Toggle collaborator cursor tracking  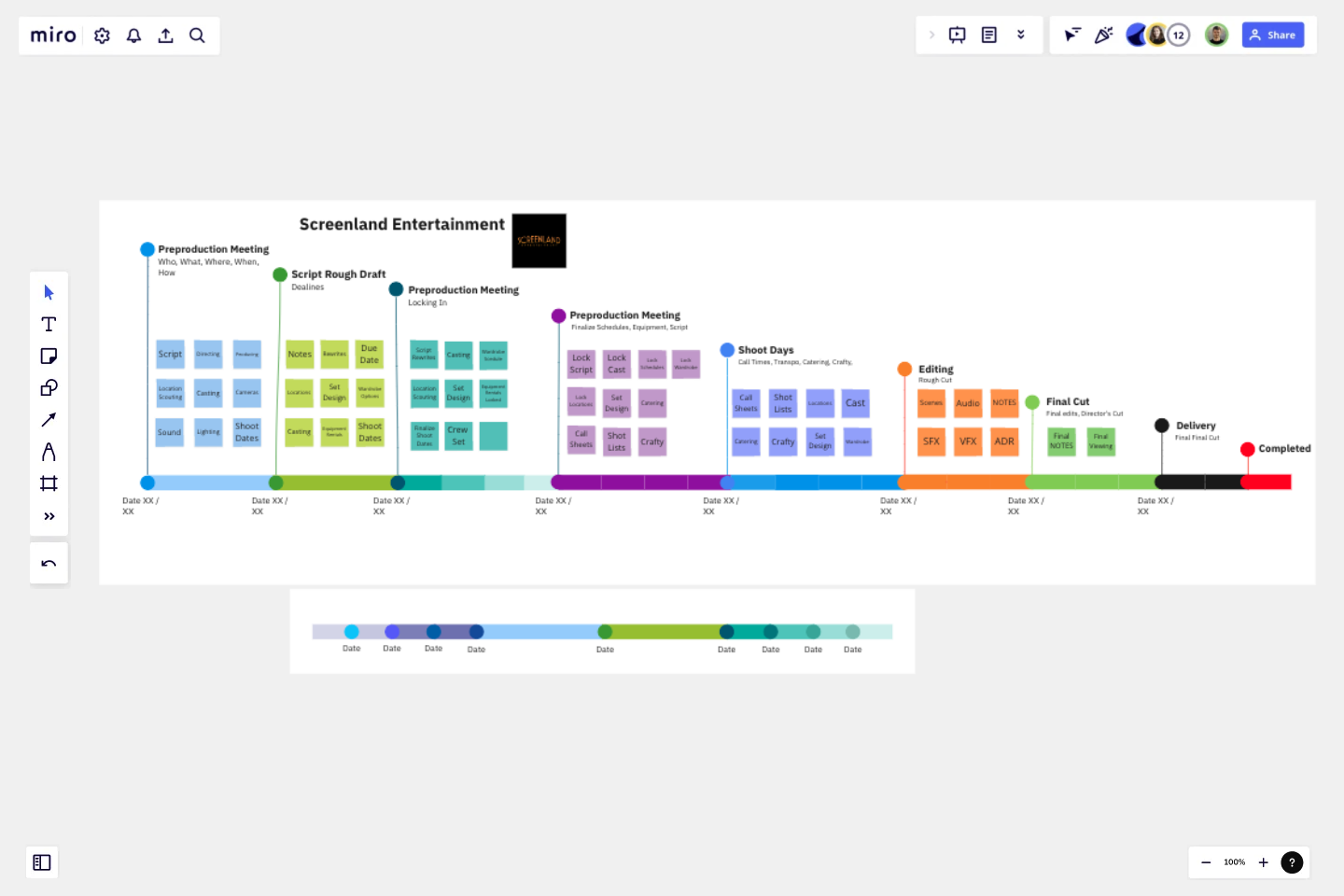pos(1072,35)
